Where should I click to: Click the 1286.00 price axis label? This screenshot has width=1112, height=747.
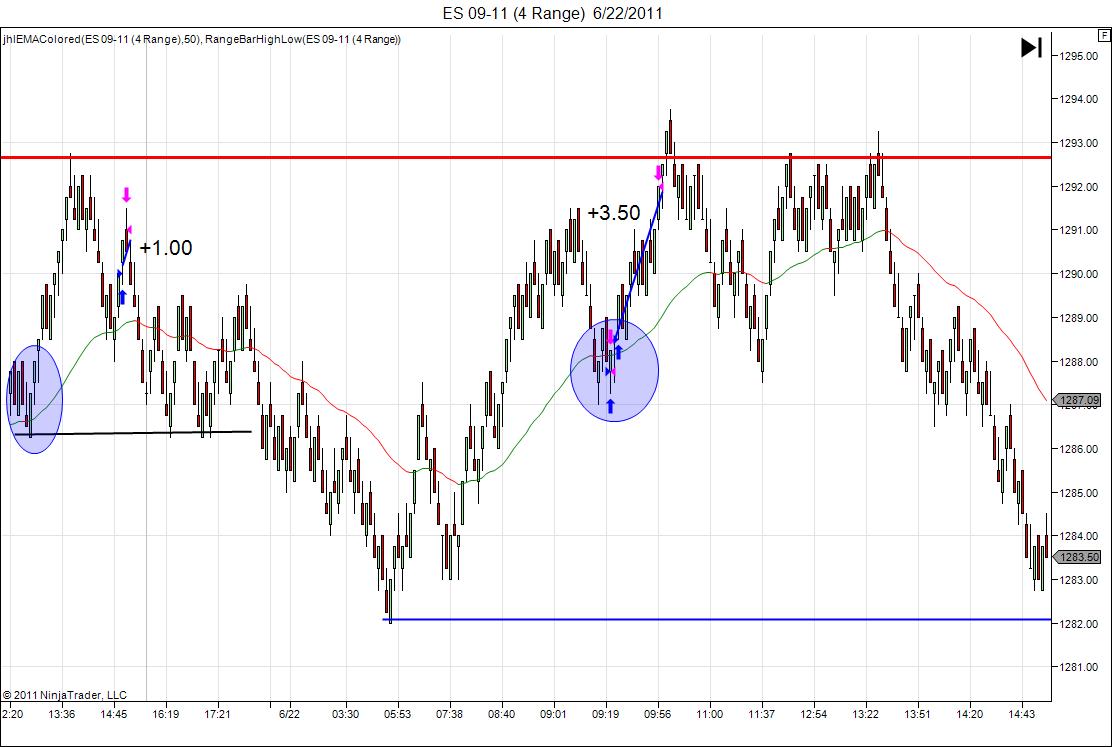pyautogui.click(x=1079, y=449)
